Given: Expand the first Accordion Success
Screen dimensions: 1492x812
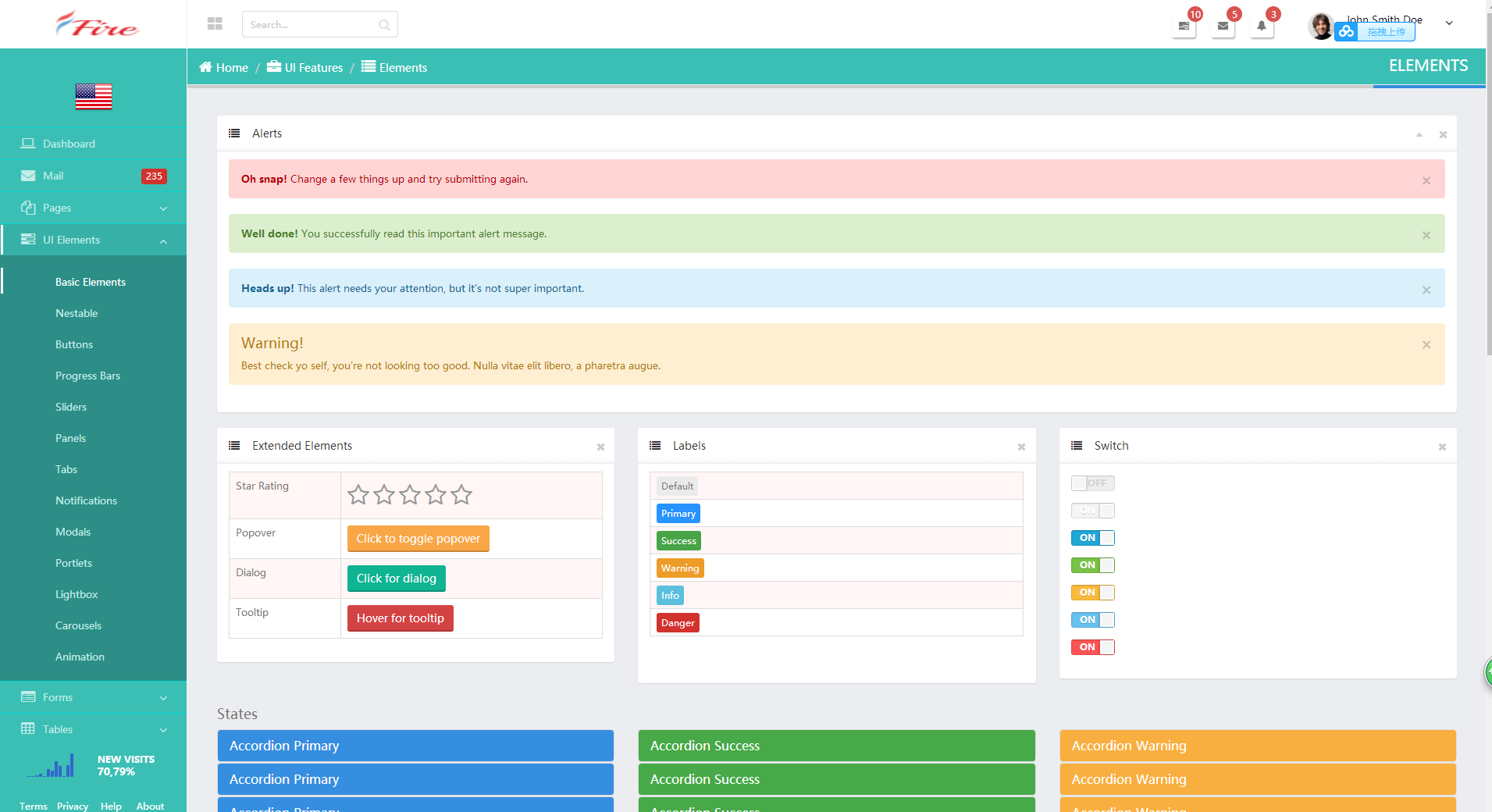Looking at the screenshot, I should tap(837, 746).
